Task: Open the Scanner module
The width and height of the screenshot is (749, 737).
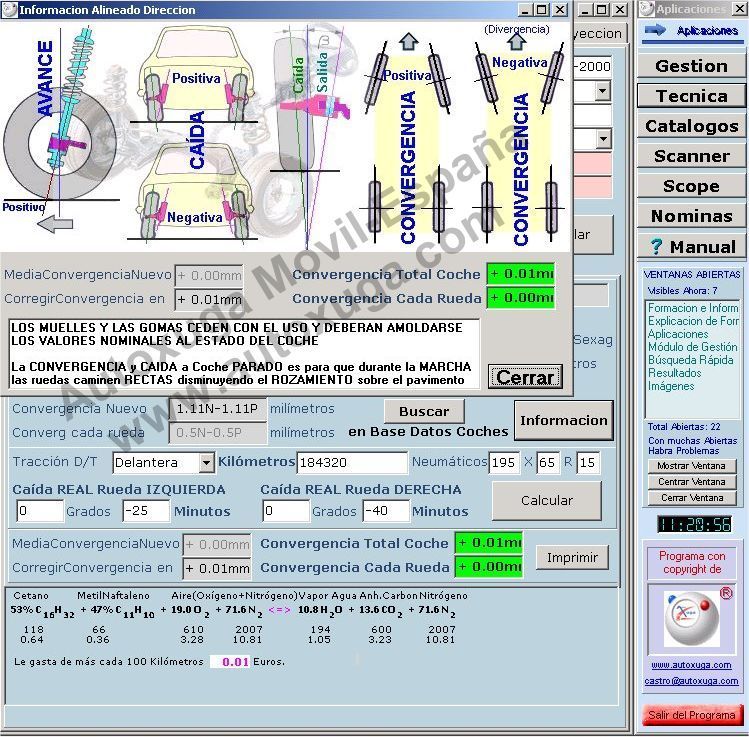Action: (691, 156)
